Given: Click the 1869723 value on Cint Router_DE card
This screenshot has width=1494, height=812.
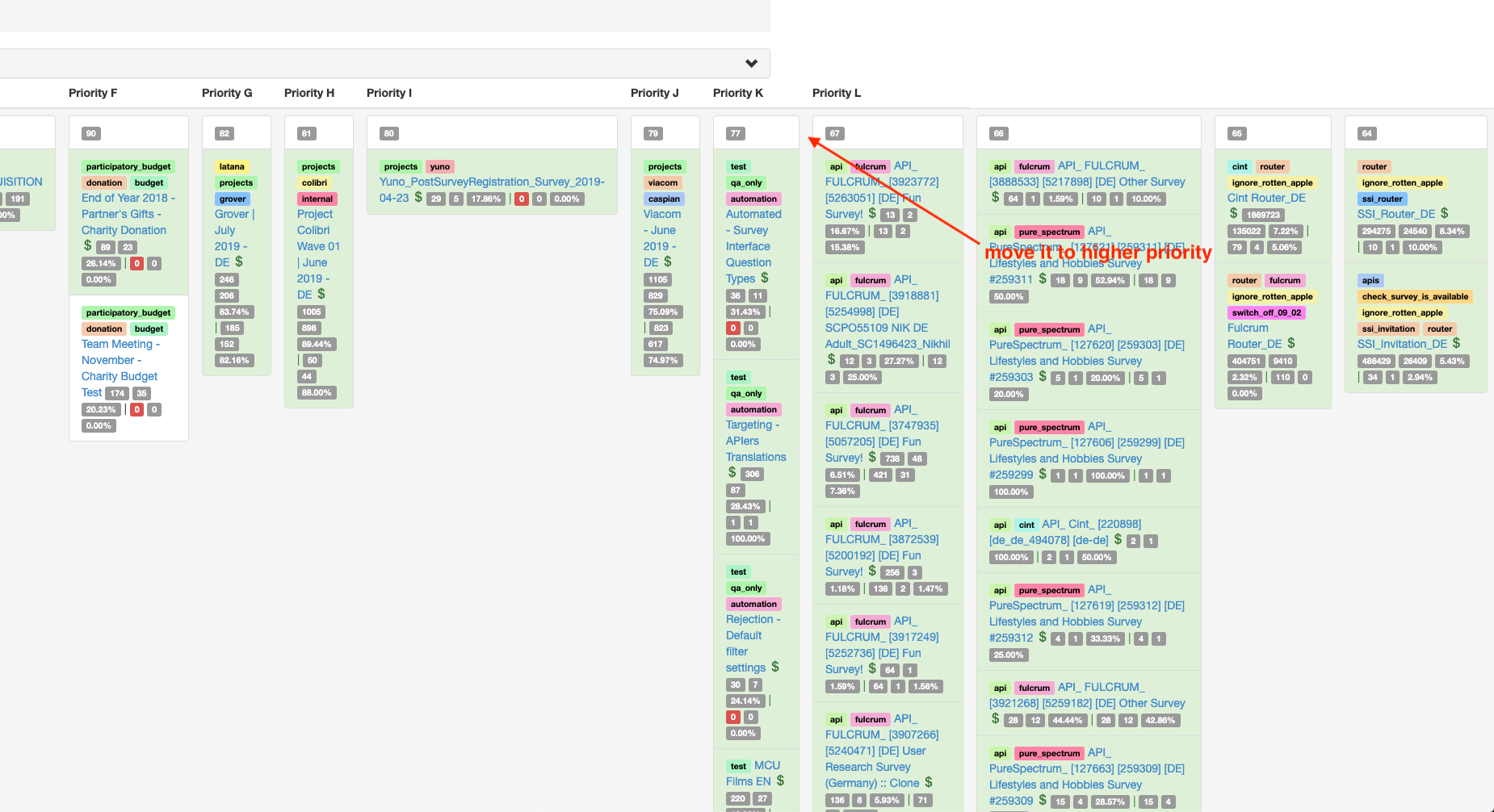Looking at the screenshot, I should point(1262,215).
